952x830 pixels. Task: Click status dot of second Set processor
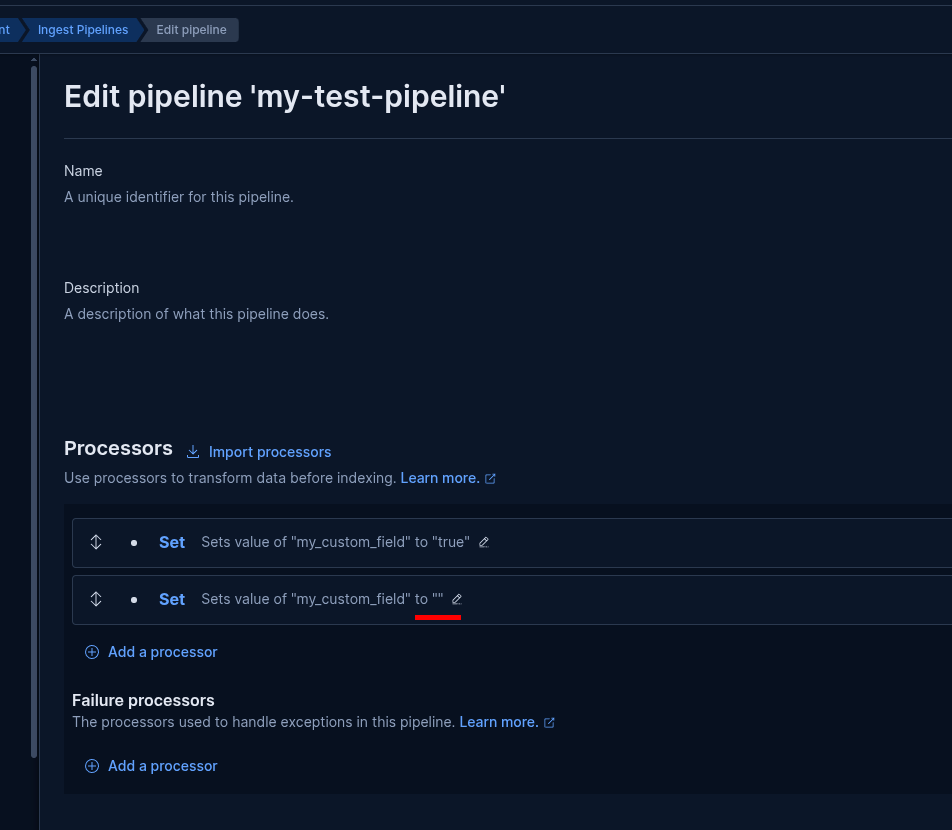coord(134,599)
